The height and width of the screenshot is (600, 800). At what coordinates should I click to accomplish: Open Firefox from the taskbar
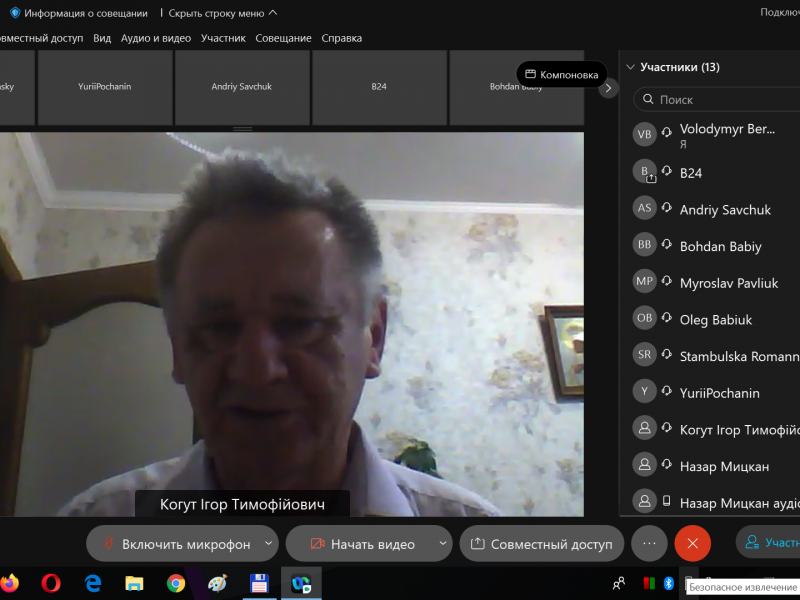pyautogui.click(x=10, y=582)
